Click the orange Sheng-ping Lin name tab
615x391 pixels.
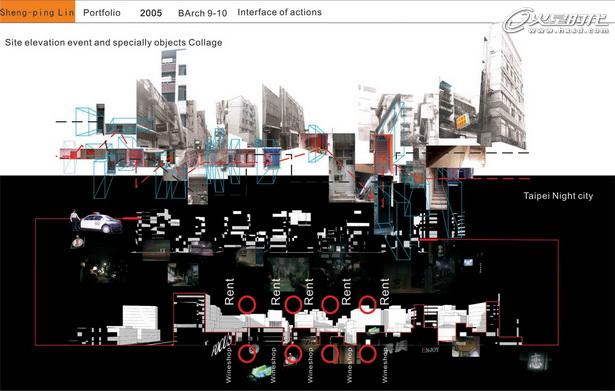click(x=37, y=12)
